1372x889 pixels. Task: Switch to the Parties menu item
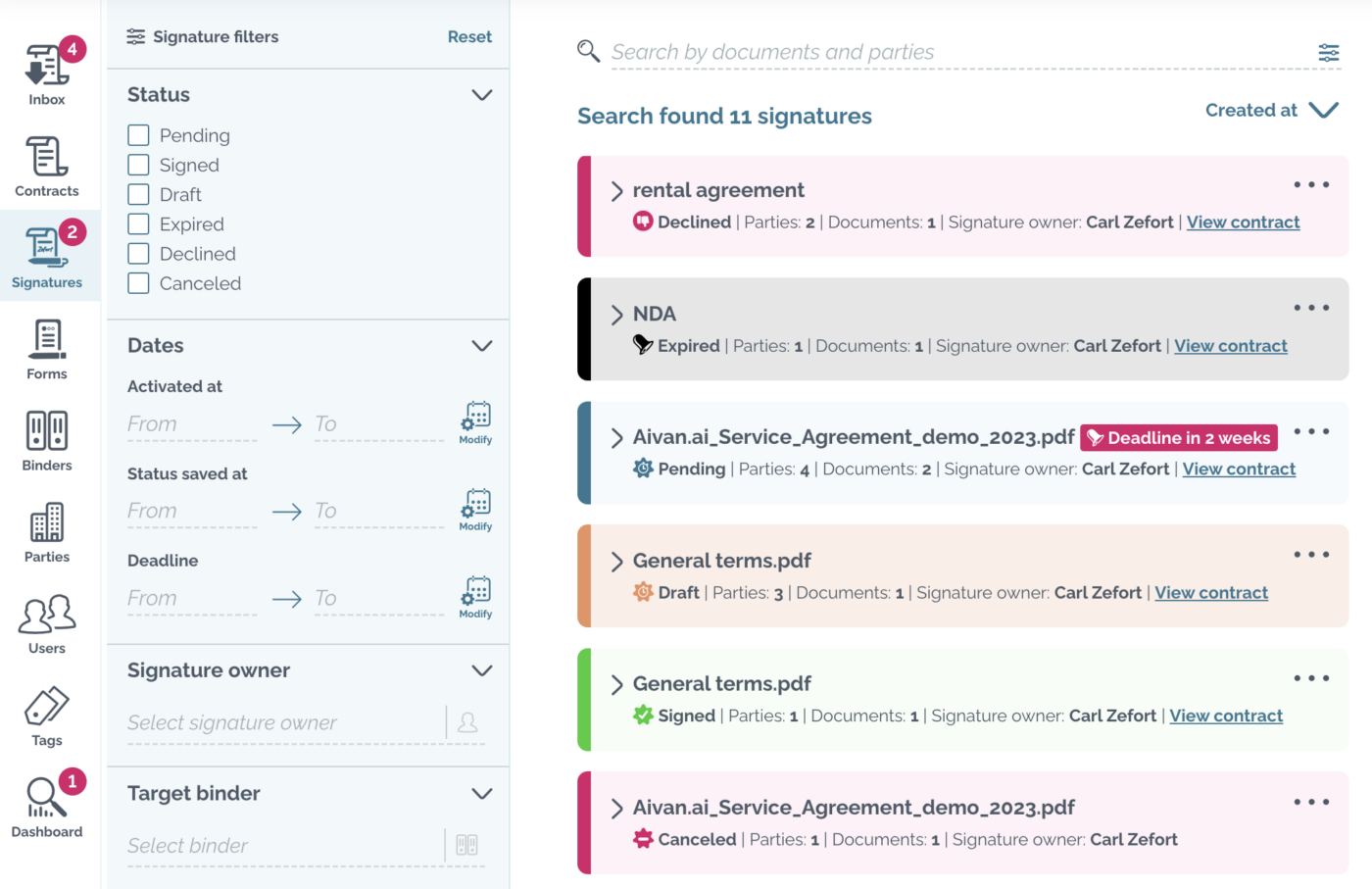(46, 532)
